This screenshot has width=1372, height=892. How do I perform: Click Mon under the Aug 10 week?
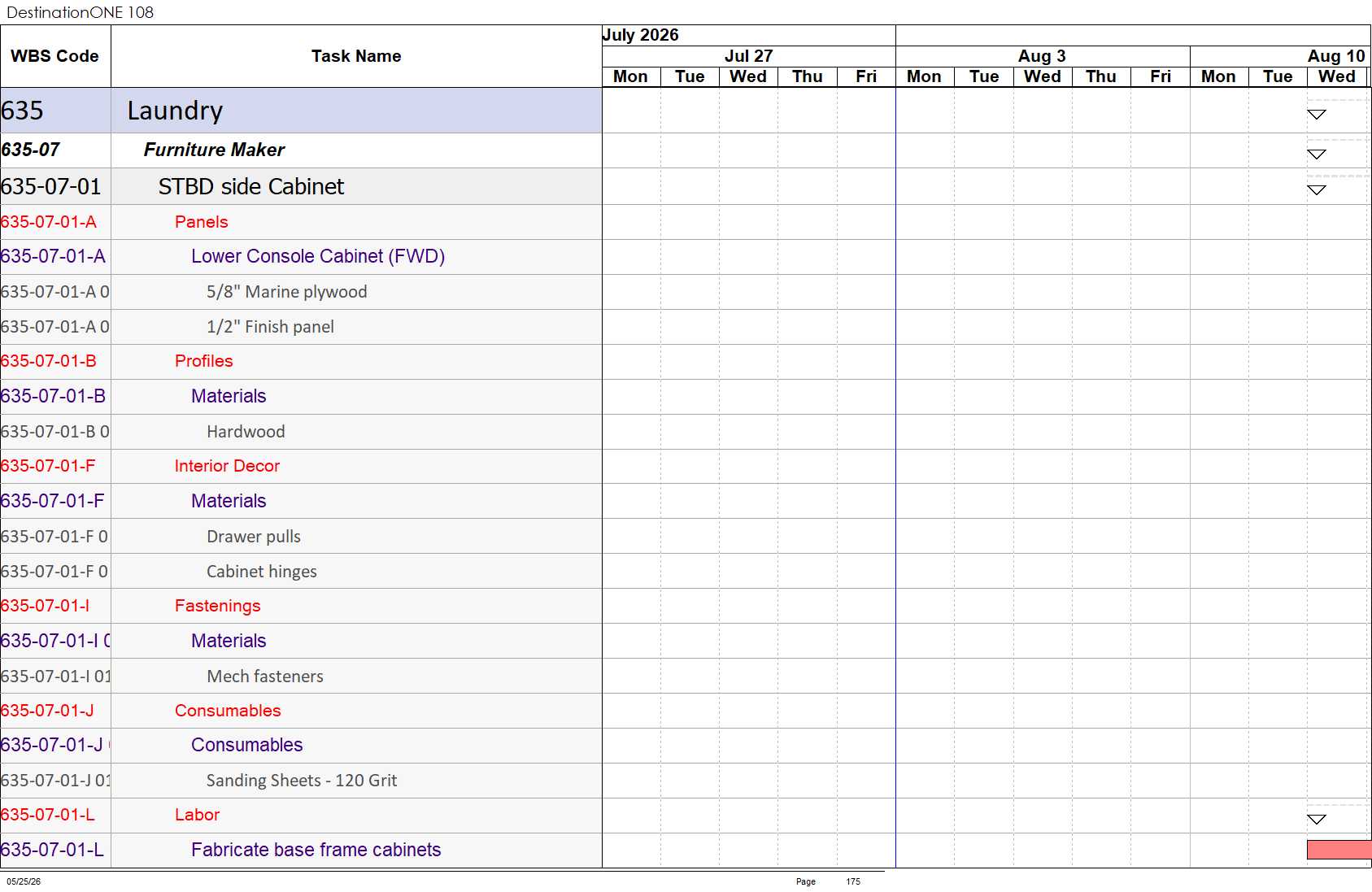point(1218,76)
